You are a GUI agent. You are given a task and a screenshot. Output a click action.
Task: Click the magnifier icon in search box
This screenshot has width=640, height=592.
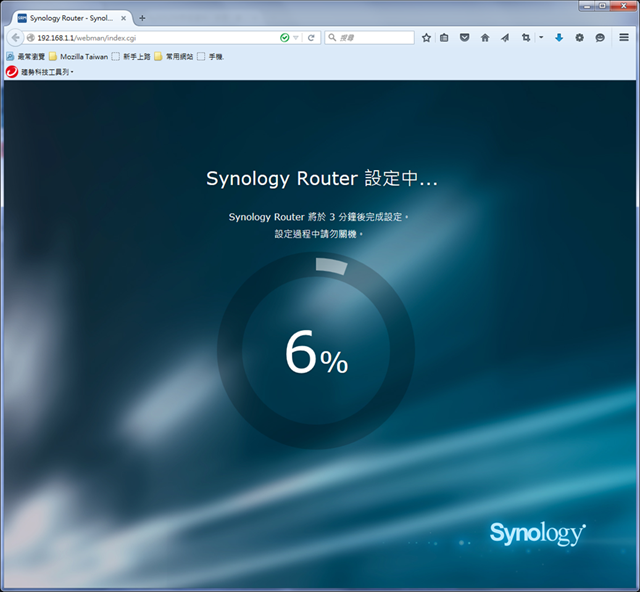point(332,38)
